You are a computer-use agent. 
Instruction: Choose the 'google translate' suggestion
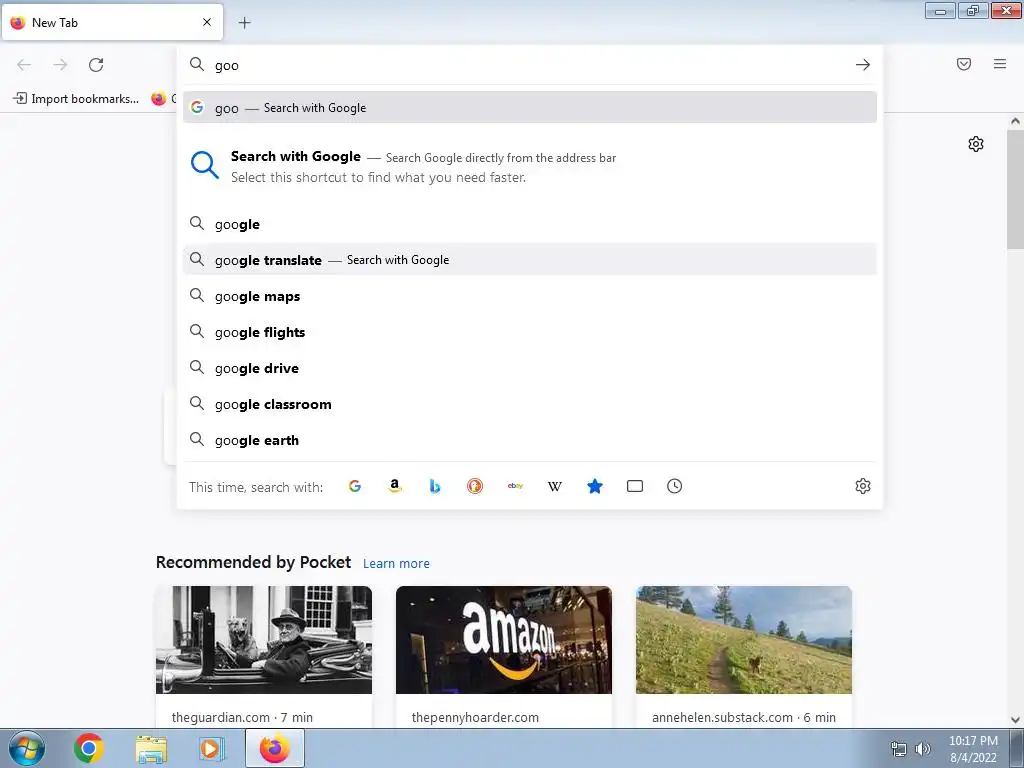click(x=530, y=260)
